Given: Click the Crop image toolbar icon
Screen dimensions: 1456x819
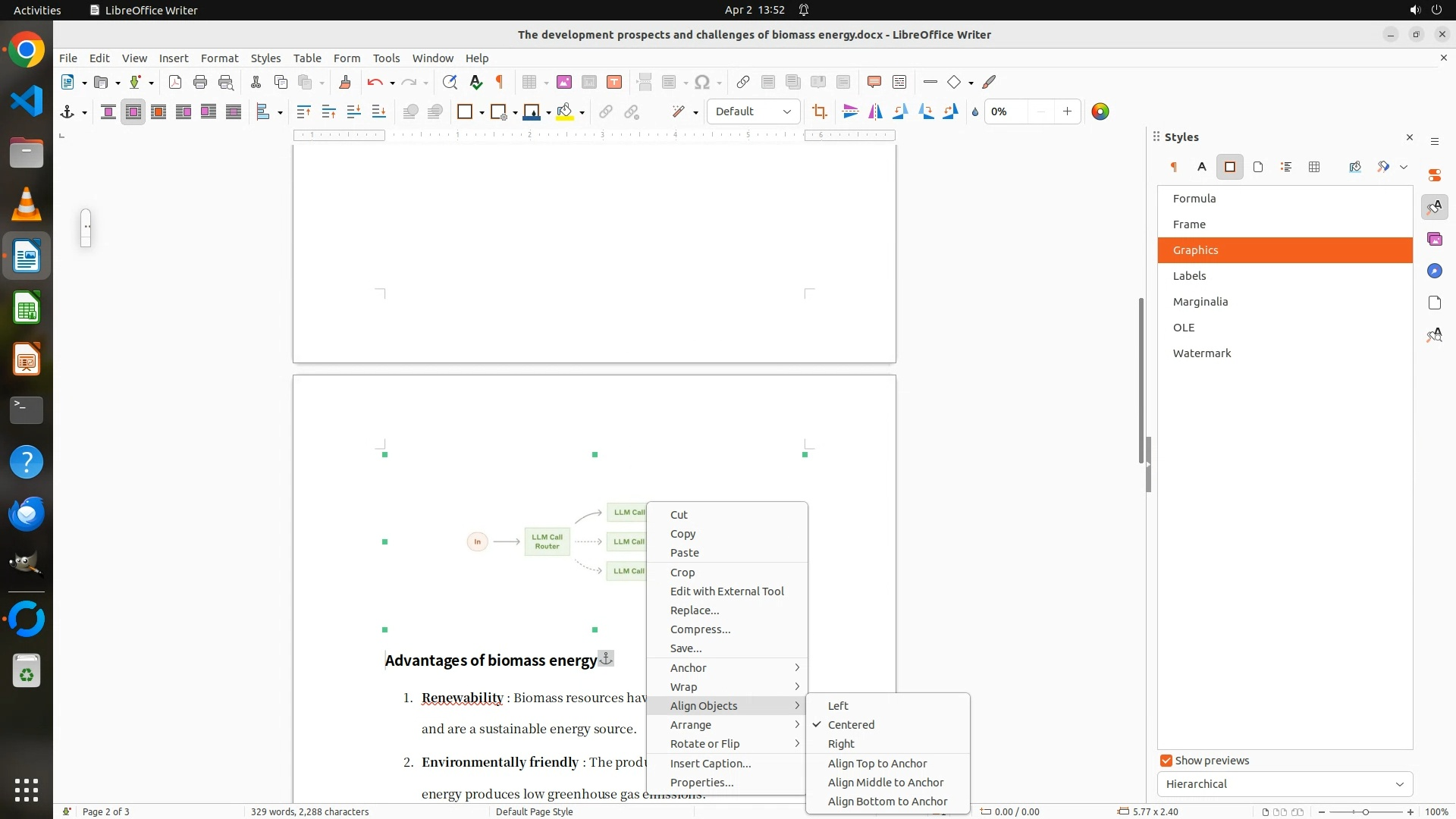Looking at the screenshot, I should 819,111.
